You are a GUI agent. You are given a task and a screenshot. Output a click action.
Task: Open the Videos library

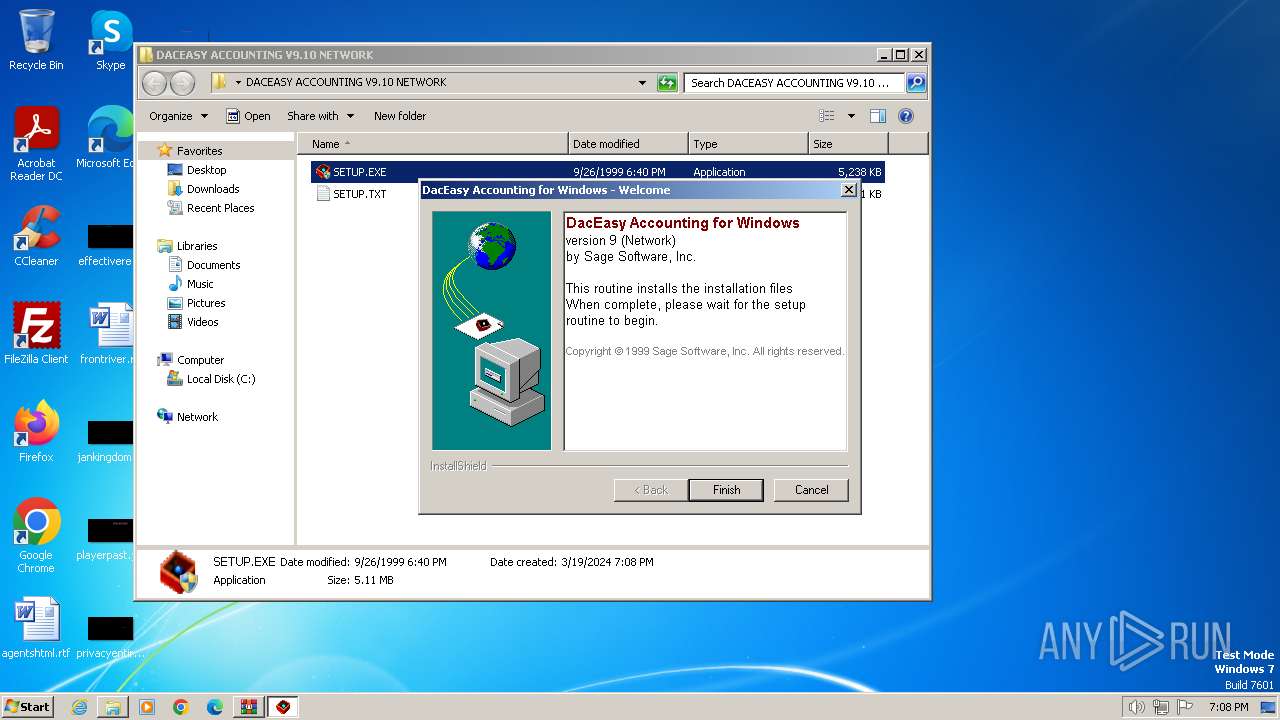pyautogui.click(x=202, y=322)
